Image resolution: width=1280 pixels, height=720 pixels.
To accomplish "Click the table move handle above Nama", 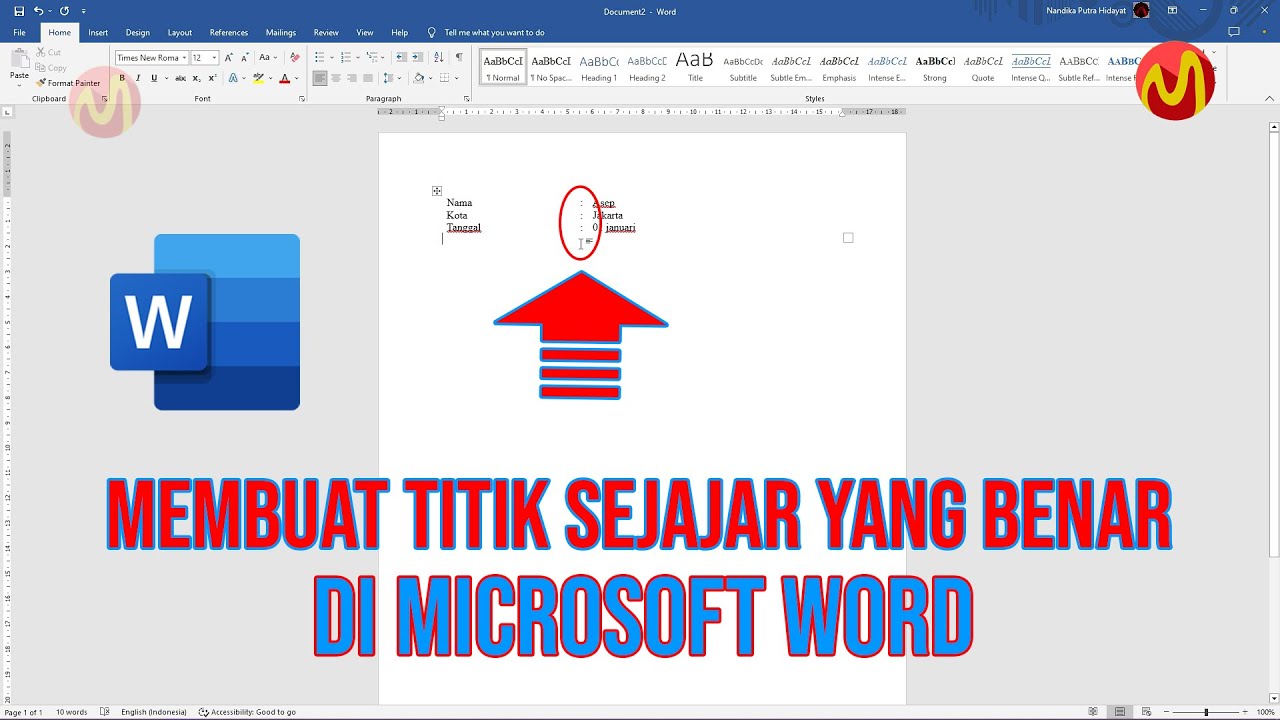I will (437, 191).
